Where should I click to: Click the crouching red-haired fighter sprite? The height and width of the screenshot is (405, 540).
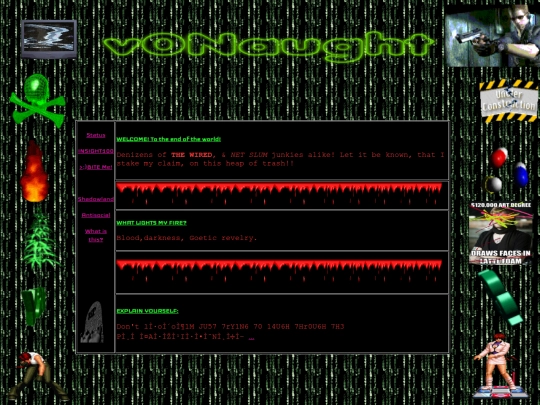[x=38, y=376]
